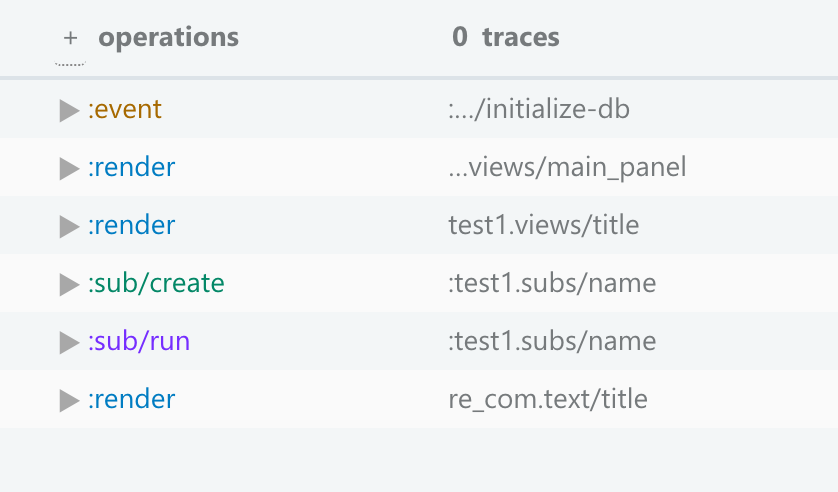Select the :.../initialize-db trace text
The image size is (838, 492).
tap(539, 109)
